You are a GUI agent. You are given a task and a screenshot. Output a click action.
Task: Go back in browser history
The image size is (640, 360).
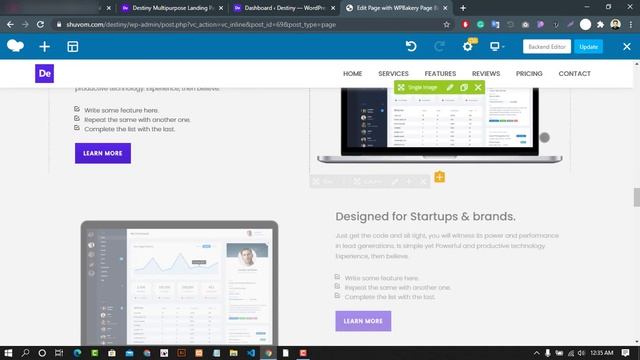click(10, 24)
